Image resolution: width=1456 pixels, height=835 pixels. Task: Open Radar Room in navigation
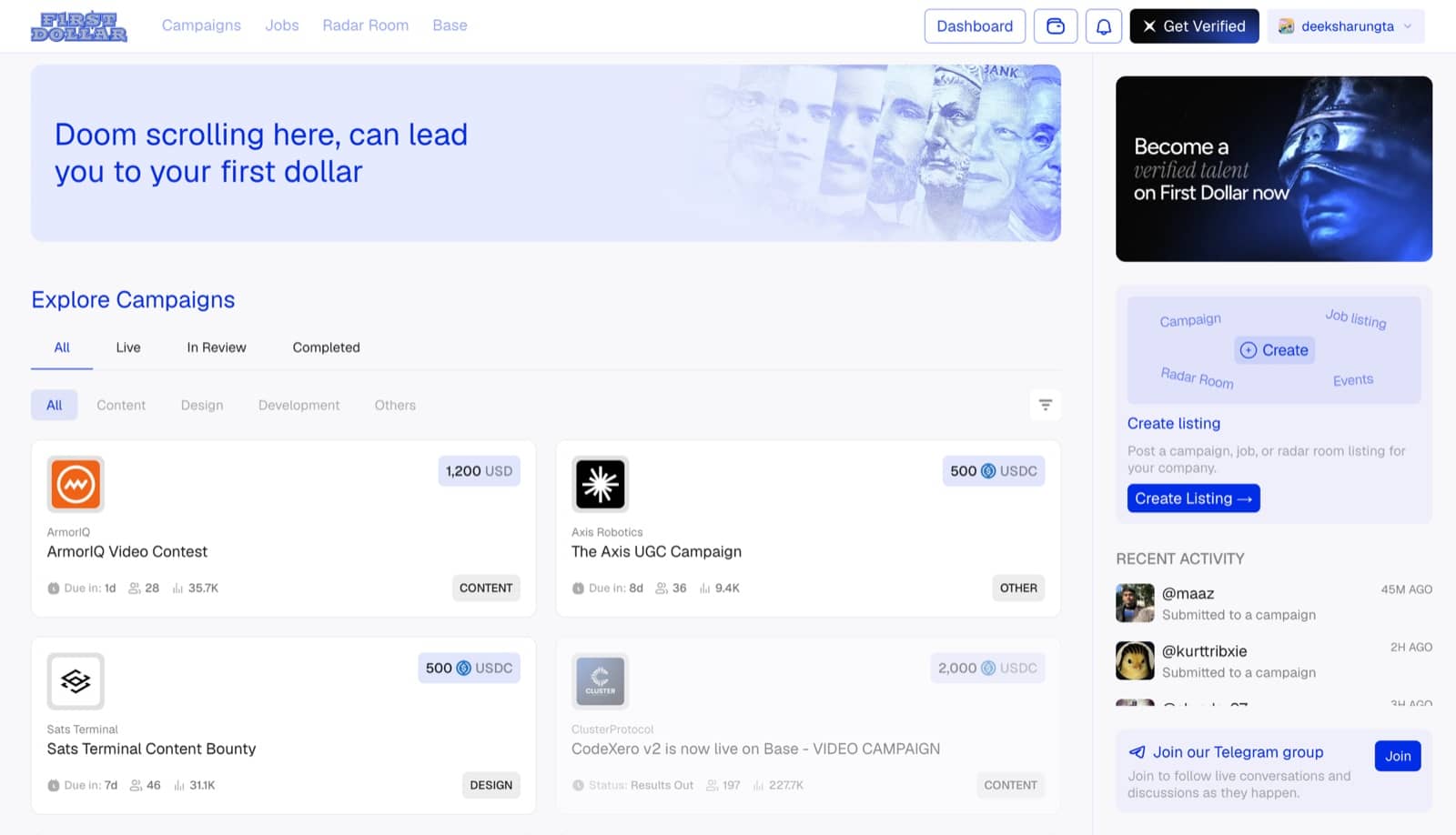366,25
